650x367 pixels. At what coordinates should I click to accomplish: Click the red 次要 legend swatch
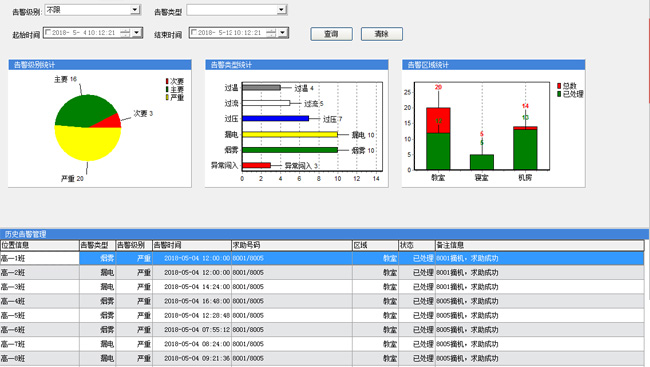[x=167, y=81]
